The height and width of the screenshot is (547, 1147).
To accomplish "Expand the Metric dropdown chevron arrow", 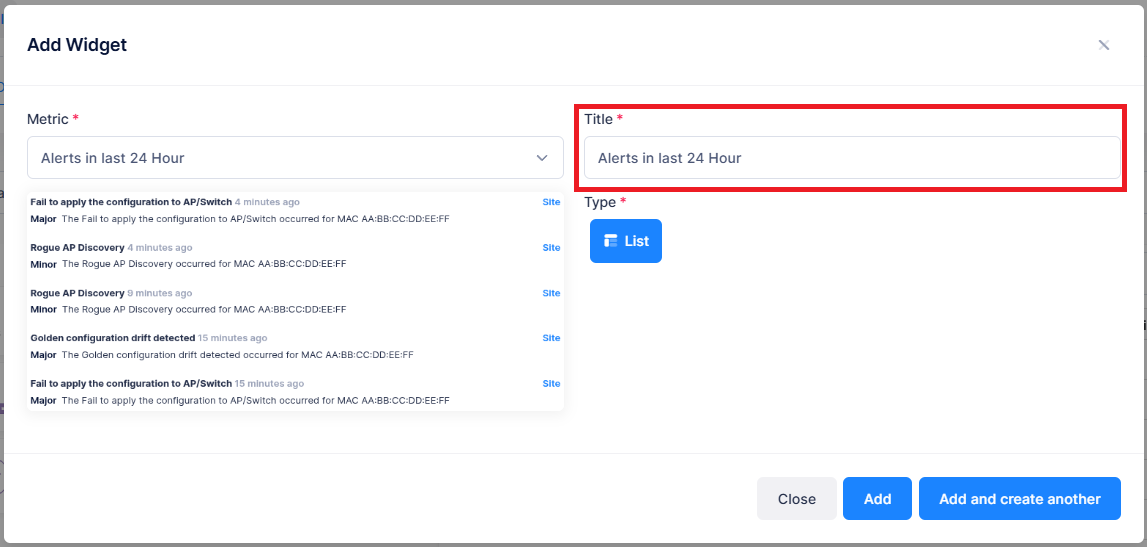I will click(x=542, y=158).
